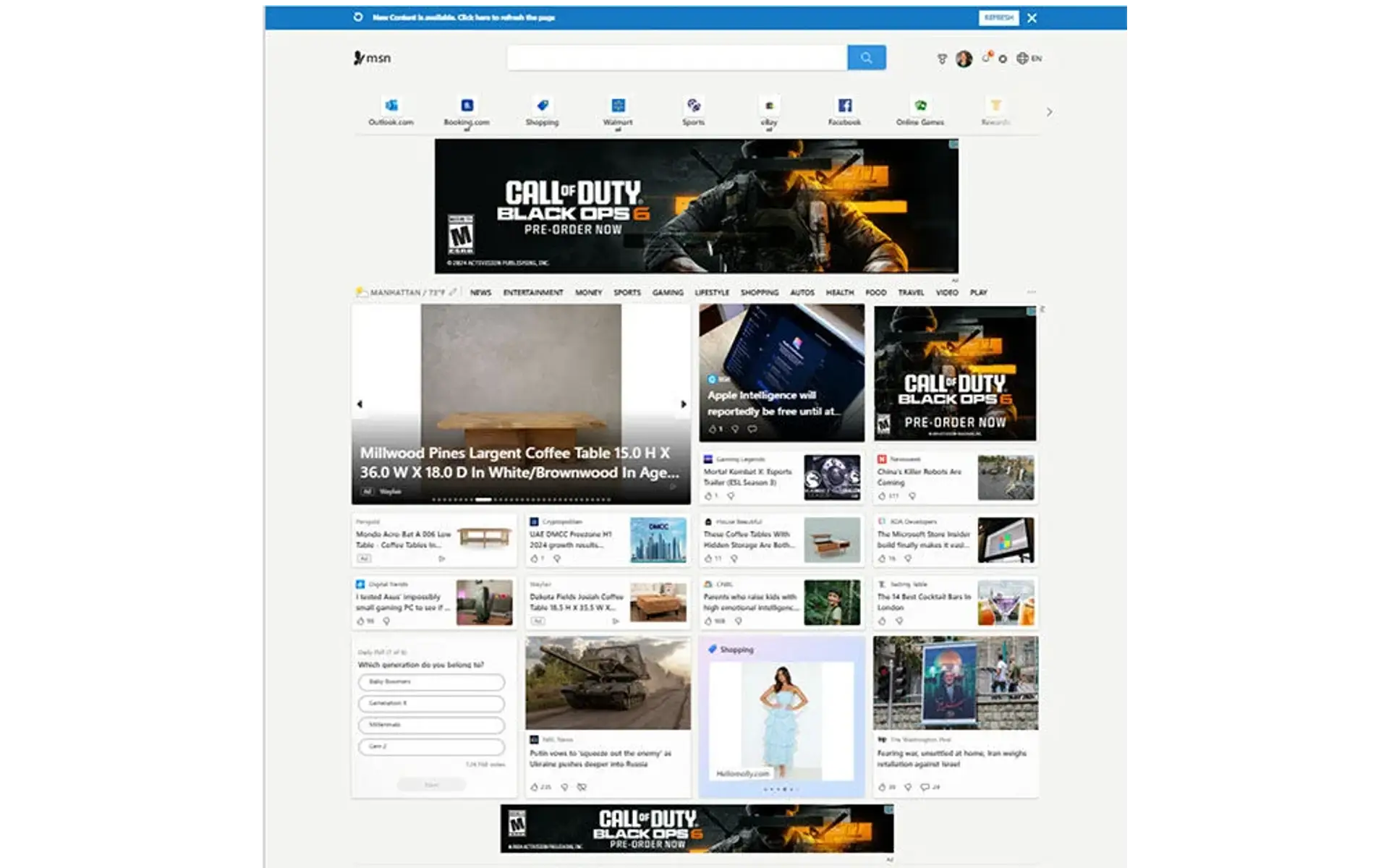Open the user profile avatar
This screenshot has height=868, width=1389.
tap(964, 59)
